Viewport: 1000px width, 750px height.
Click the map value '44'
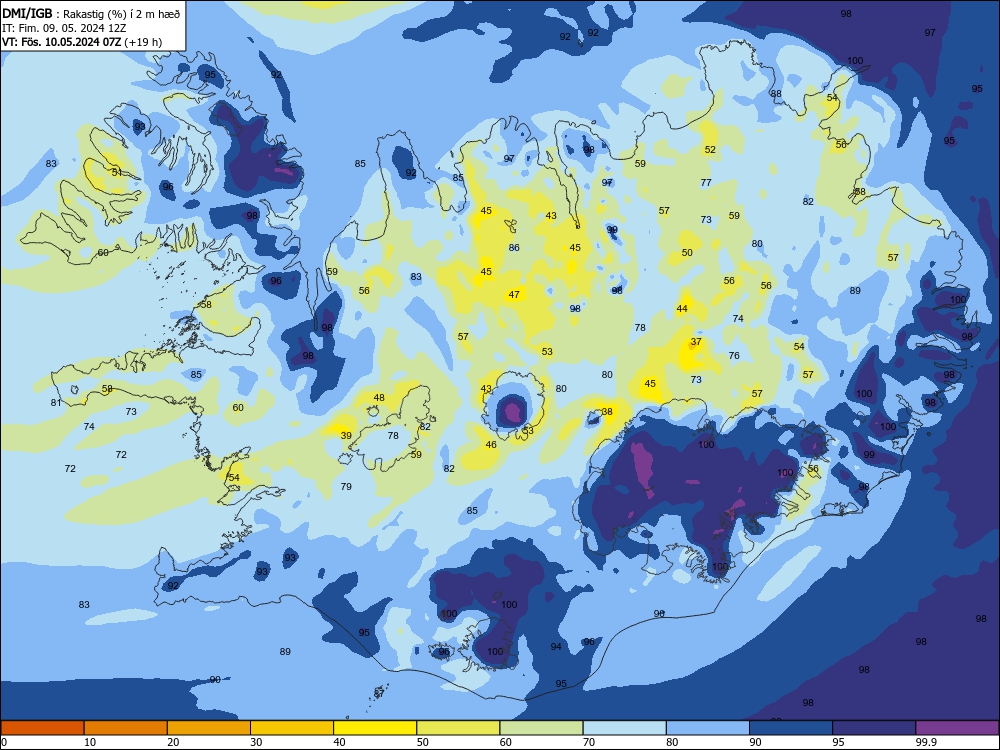682,309
